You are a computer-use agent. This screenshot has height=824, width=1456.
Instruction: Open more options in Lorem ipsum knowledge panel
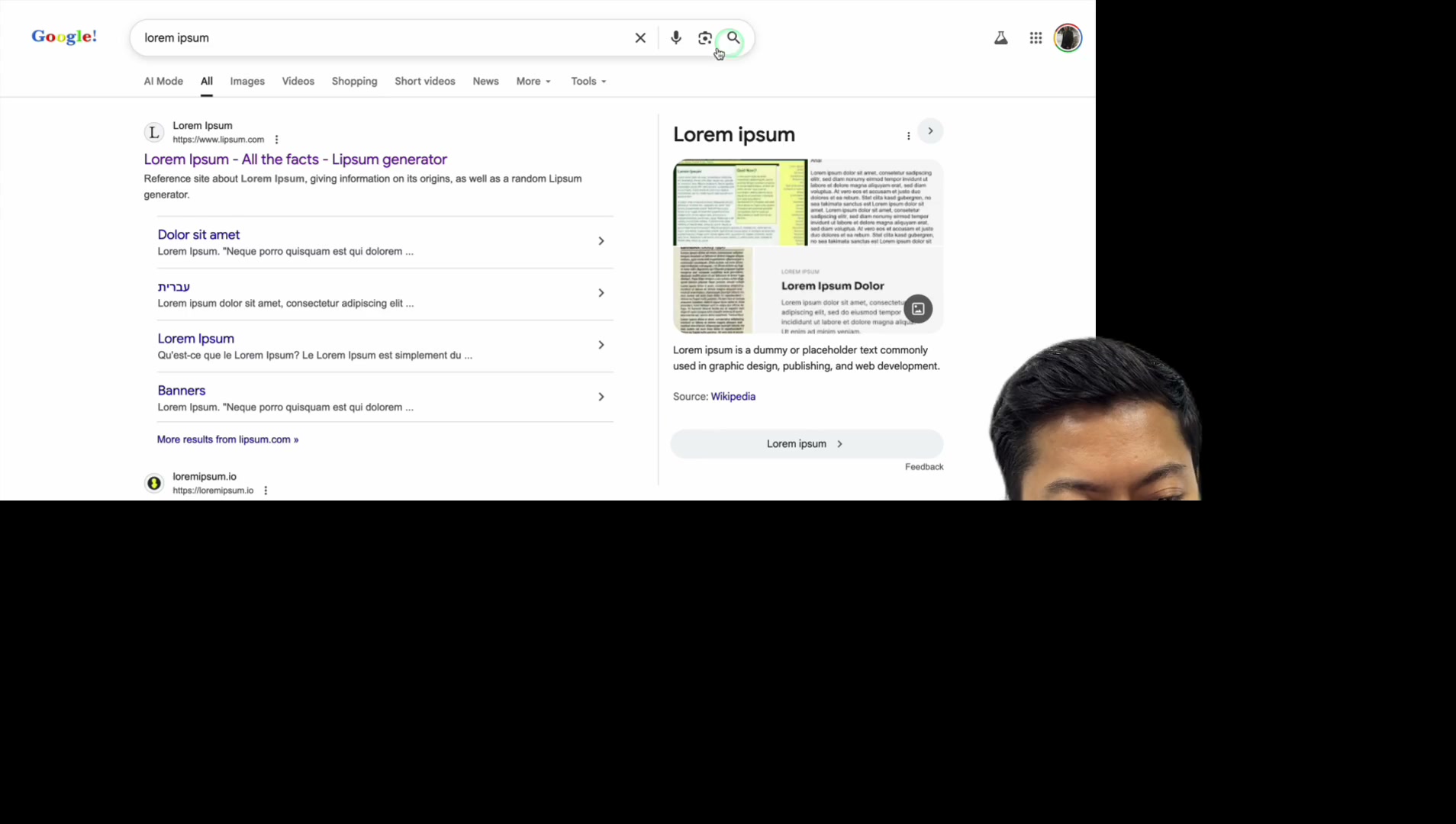click(x=908, y=136)
